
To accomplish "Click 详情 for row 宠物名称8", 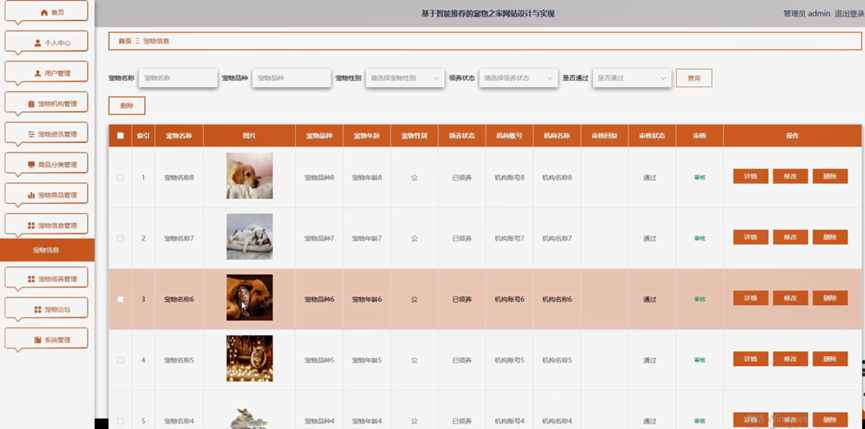I will pyautogui.click(x=750, y=176).
